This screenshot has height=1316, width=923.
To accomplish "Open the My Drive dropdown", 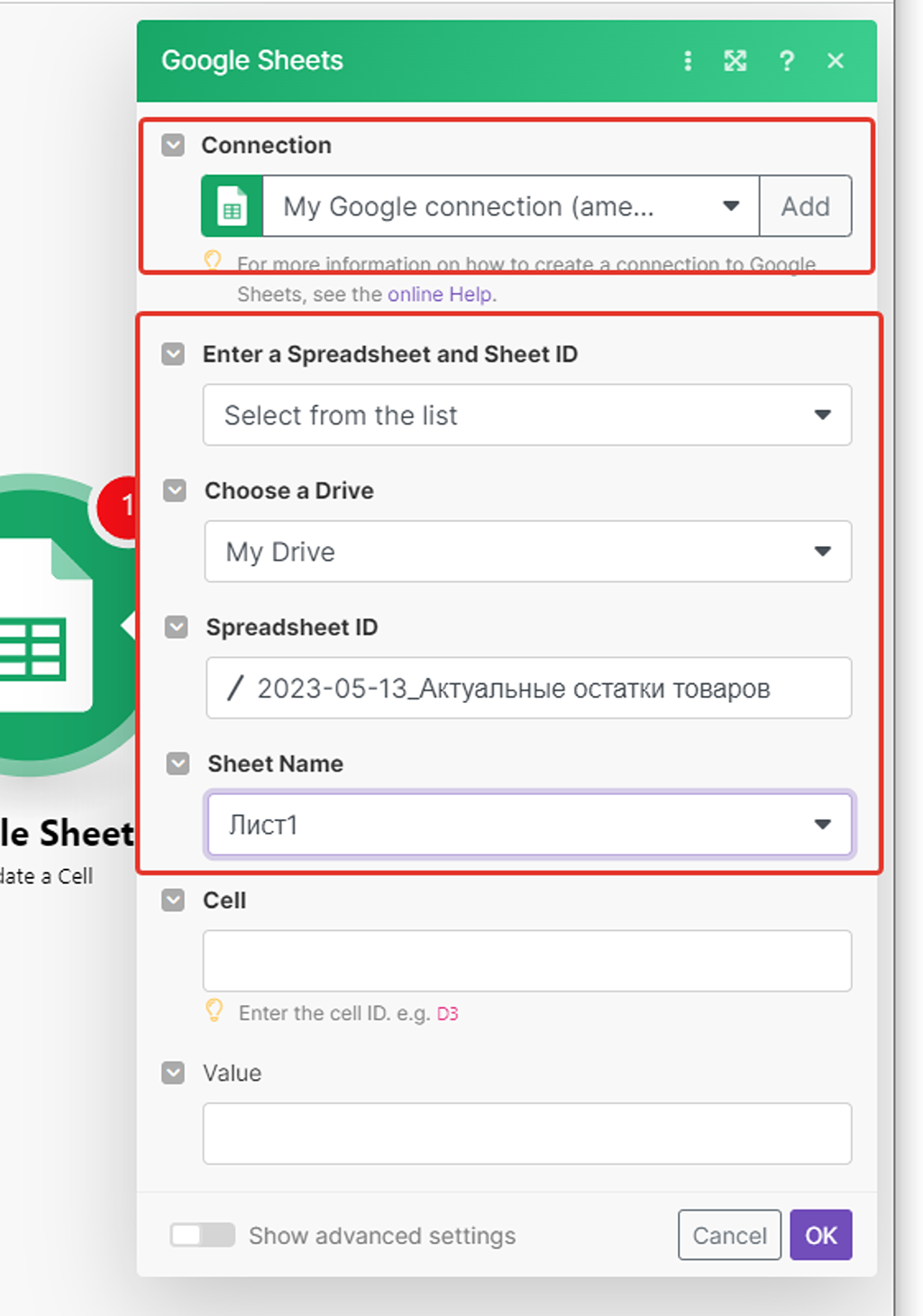I will pyautogui.click(x=528, y=551).
